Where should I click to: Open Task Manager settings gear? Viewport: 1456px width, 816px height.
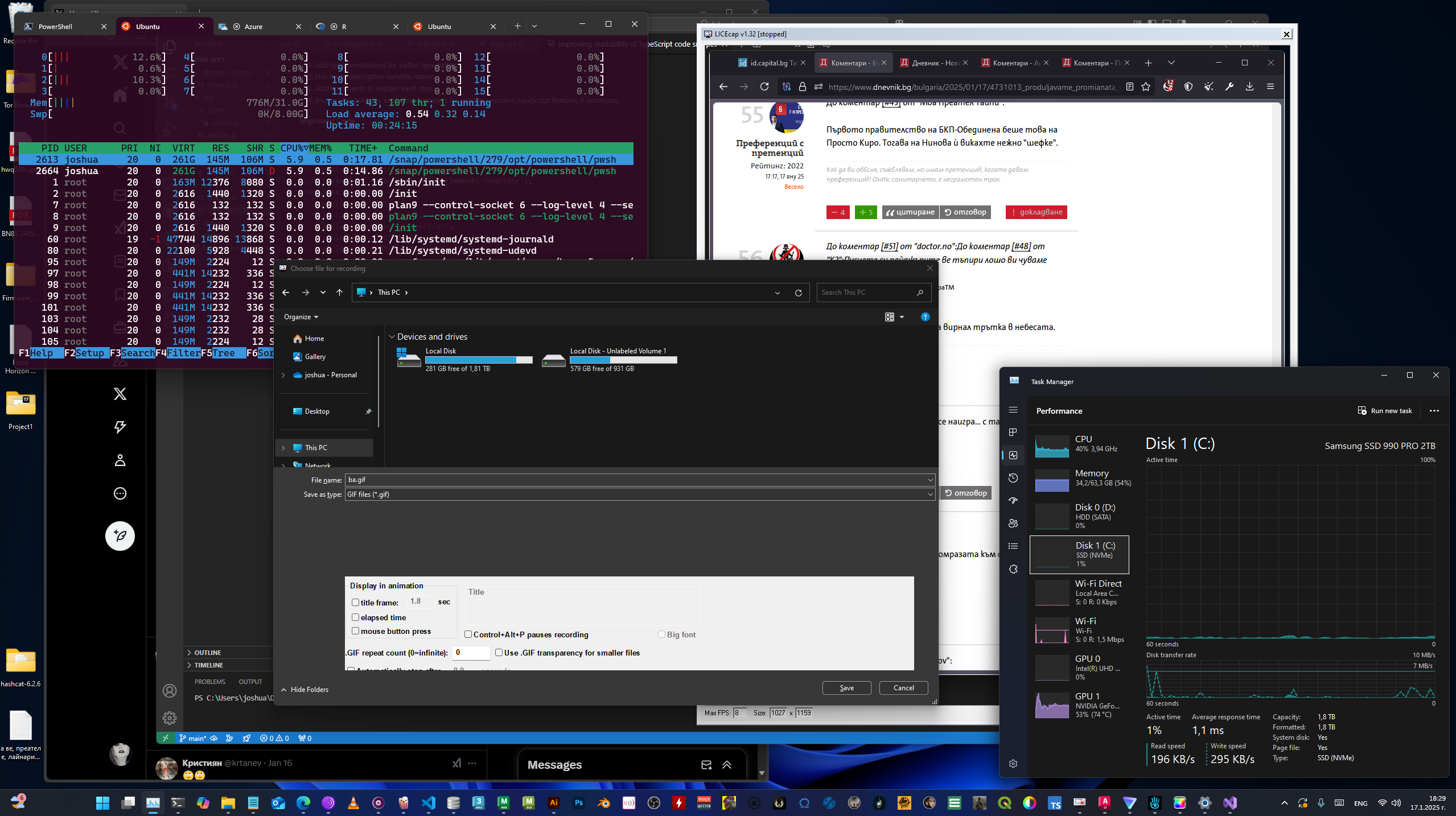[x=1013, y=764]
